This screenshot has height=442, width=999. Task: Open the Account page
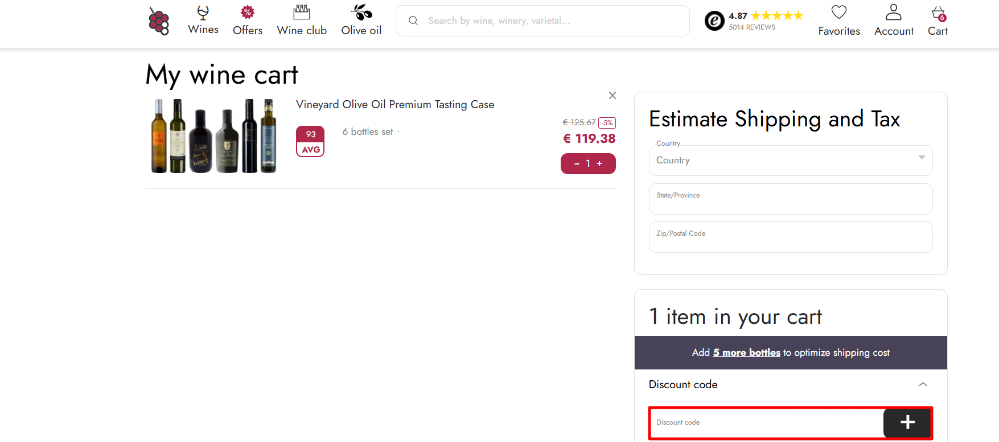click(x=894, y=20)
